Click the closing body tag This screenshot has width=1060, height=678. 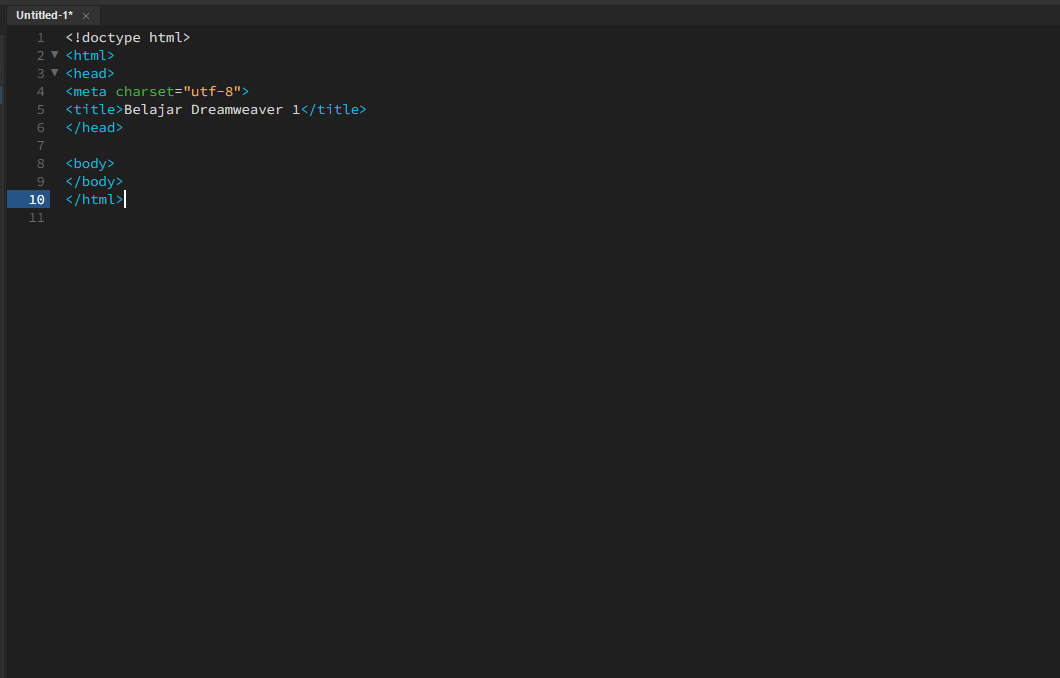pyautogui.click(x=95, y=182)
